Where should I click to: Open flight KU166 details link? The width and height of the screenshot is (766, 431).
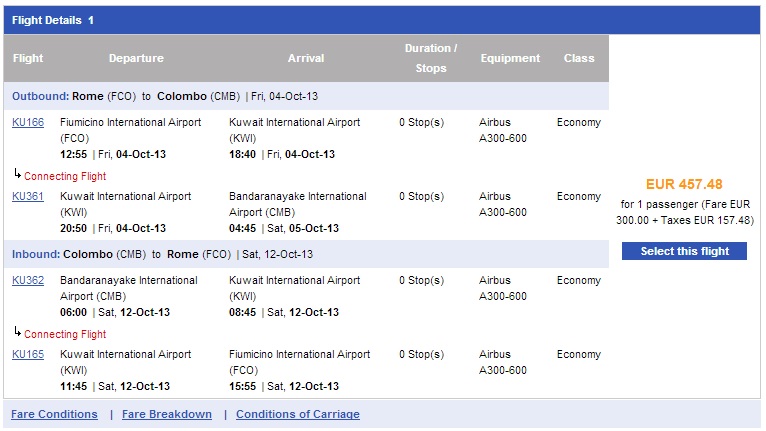[28, 122]
